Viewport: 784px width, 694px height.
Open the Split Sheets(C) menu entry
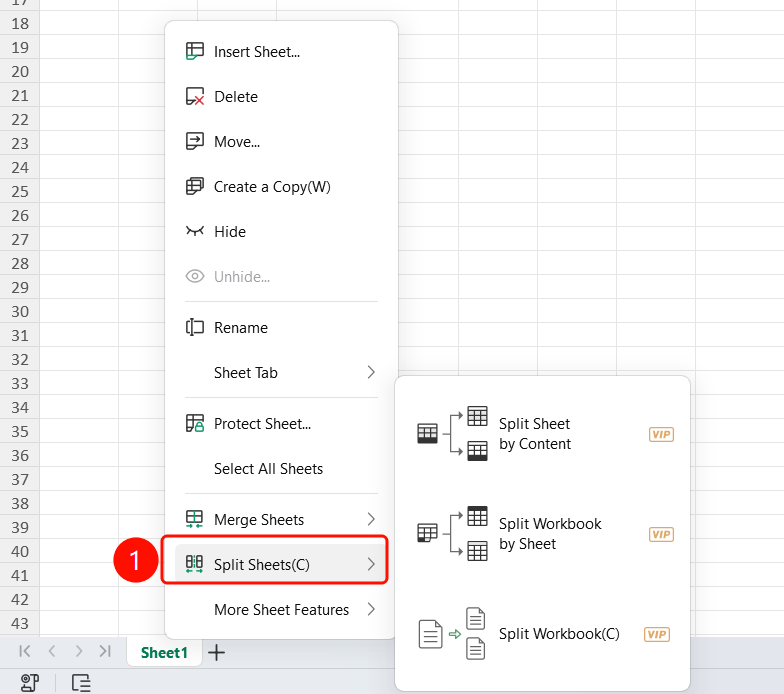(x=282, y=564)
